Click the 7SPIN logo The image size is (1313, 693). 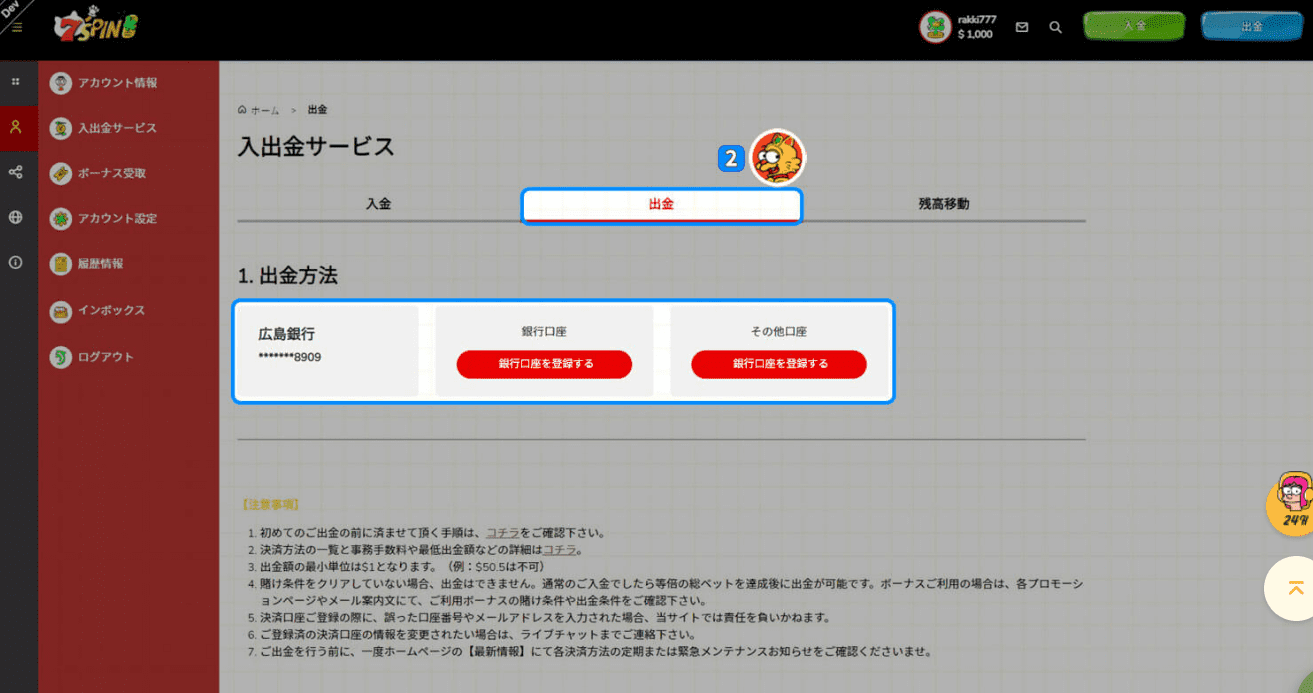96,27
